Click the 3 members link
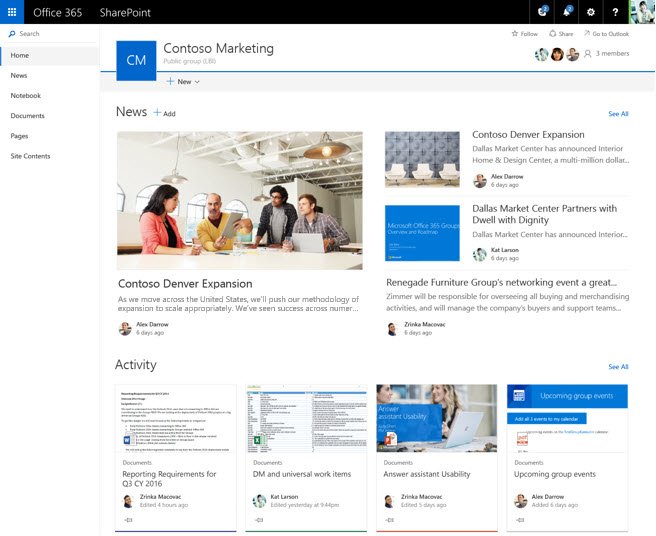Viewport: 656px width, 536px height. pyautogui.click(x=612, y=53)
